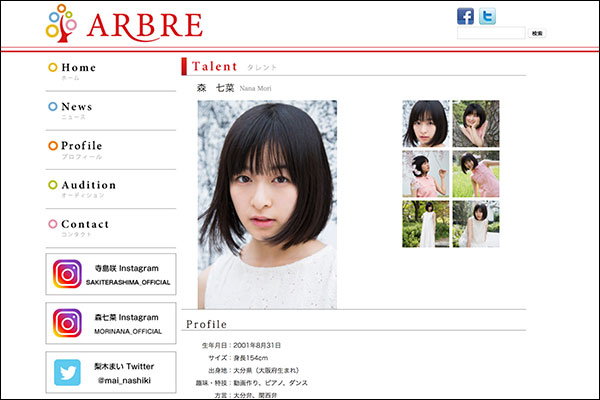
Task: Click Instagram icon for SAKITERASHIMA_OFFICIAL
Action: 67,274
